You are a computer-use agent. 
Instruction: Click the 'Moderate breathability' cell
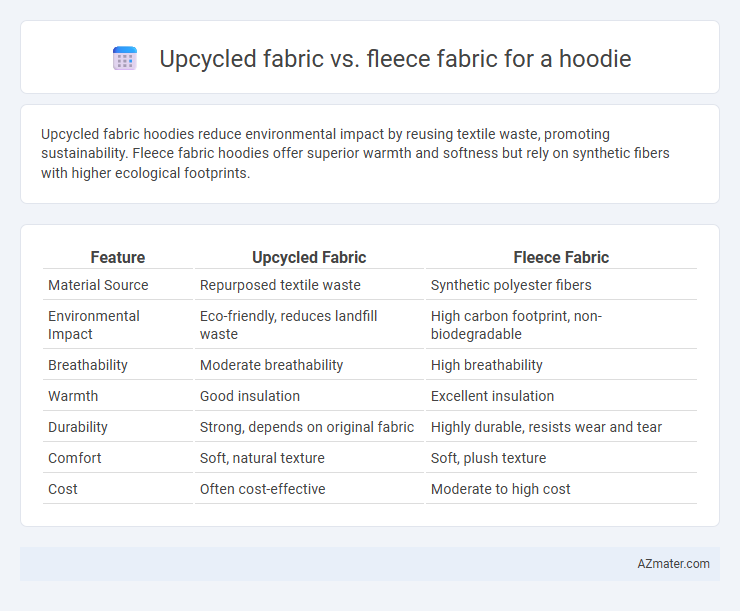pos(271,365)
